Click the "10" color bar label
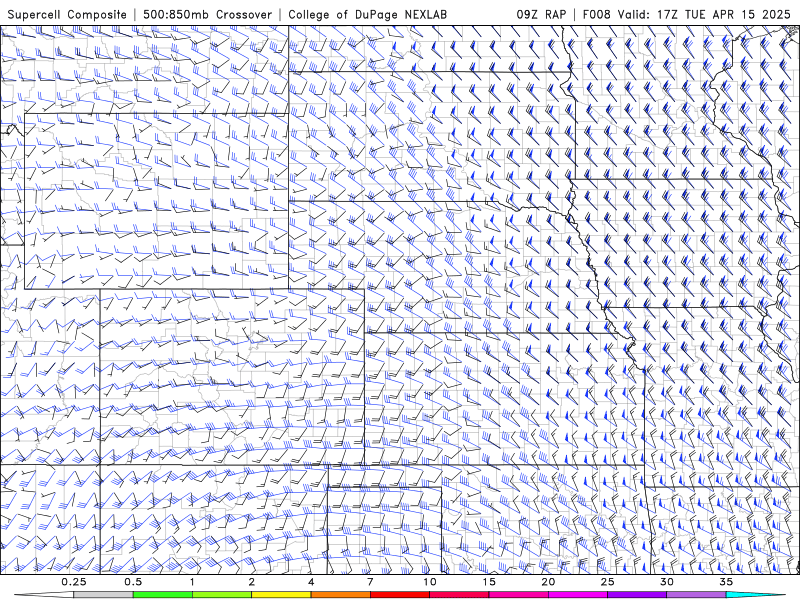The image size is (800, 600). coord(430,582)
